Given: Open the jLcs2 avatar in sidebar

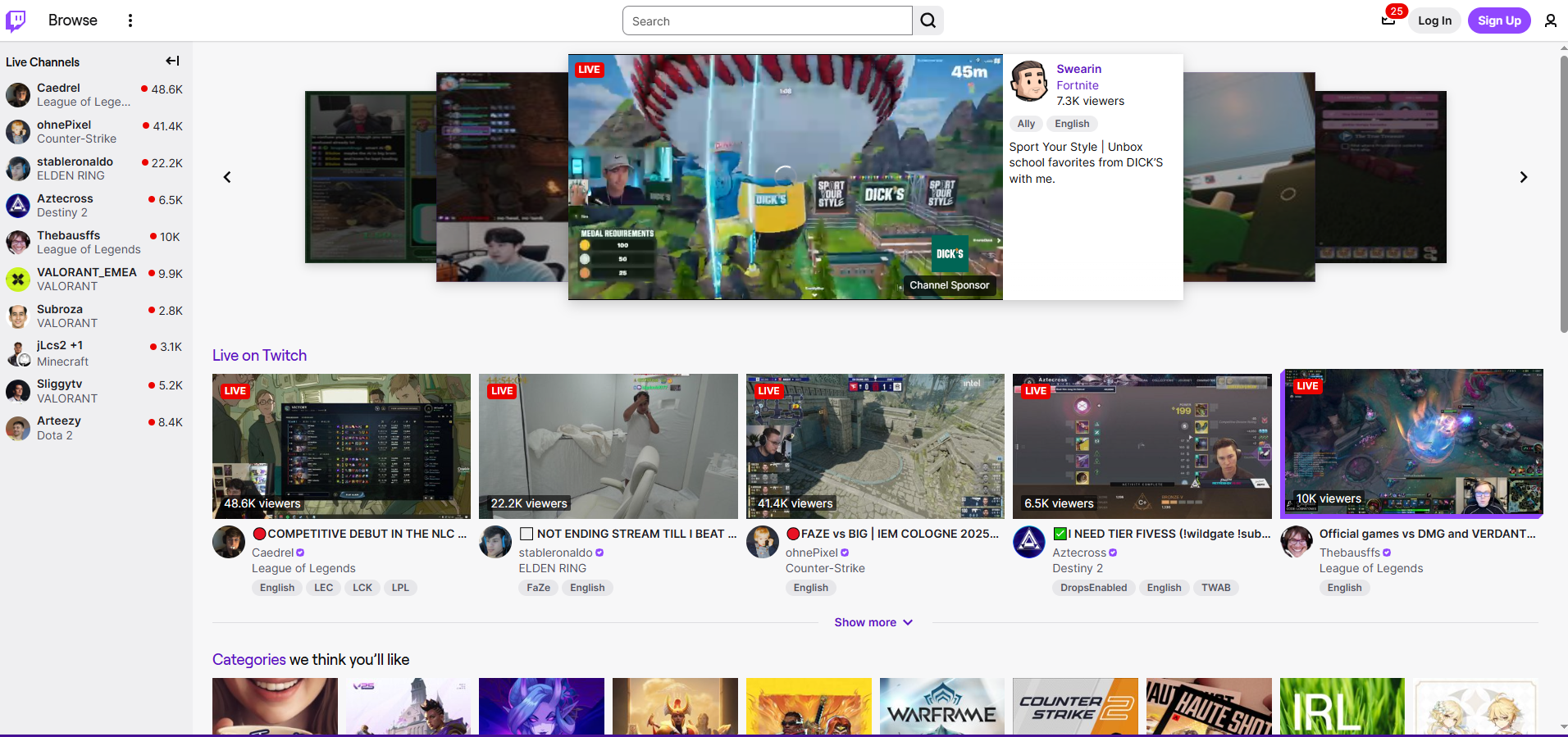Looking at the screenshot, I should point(18,353).
